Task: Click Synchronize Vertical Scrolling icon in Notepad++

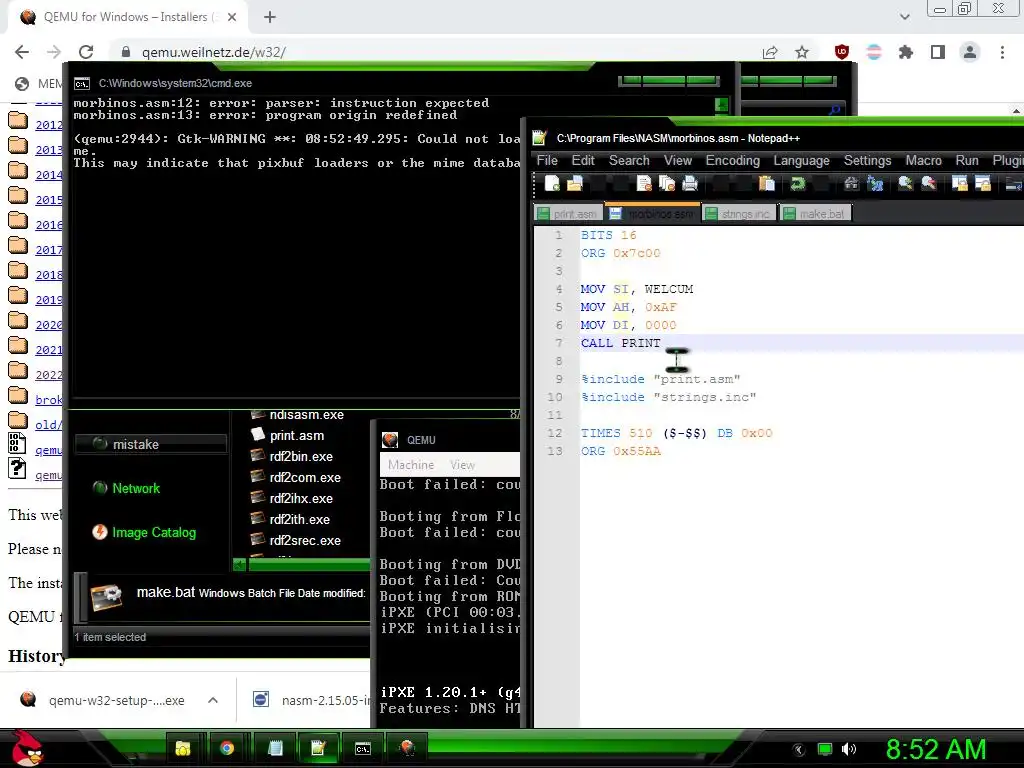Action: point(959,184)
